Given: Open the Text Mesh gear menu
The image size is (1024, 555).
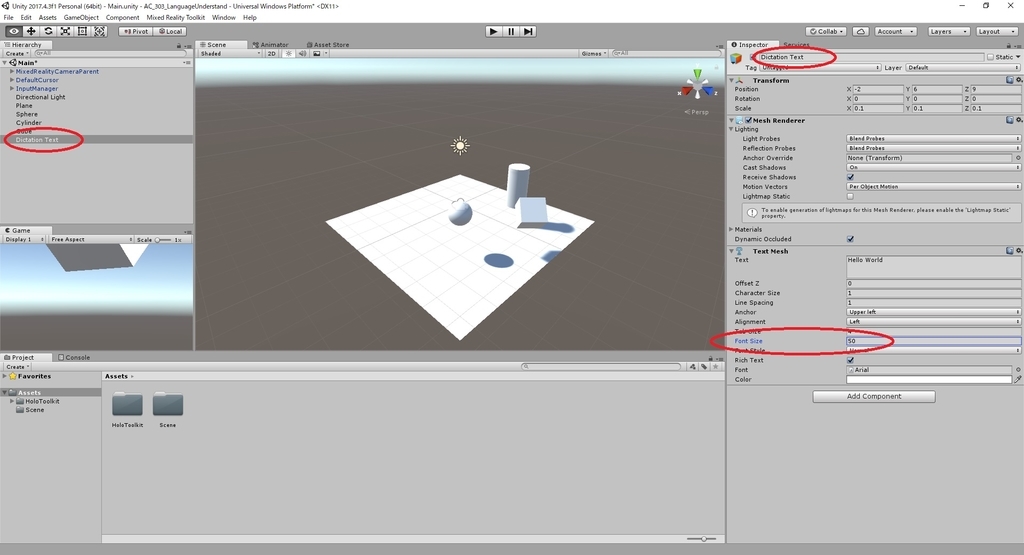Looking at the screenshot, I should point(1018,251).
